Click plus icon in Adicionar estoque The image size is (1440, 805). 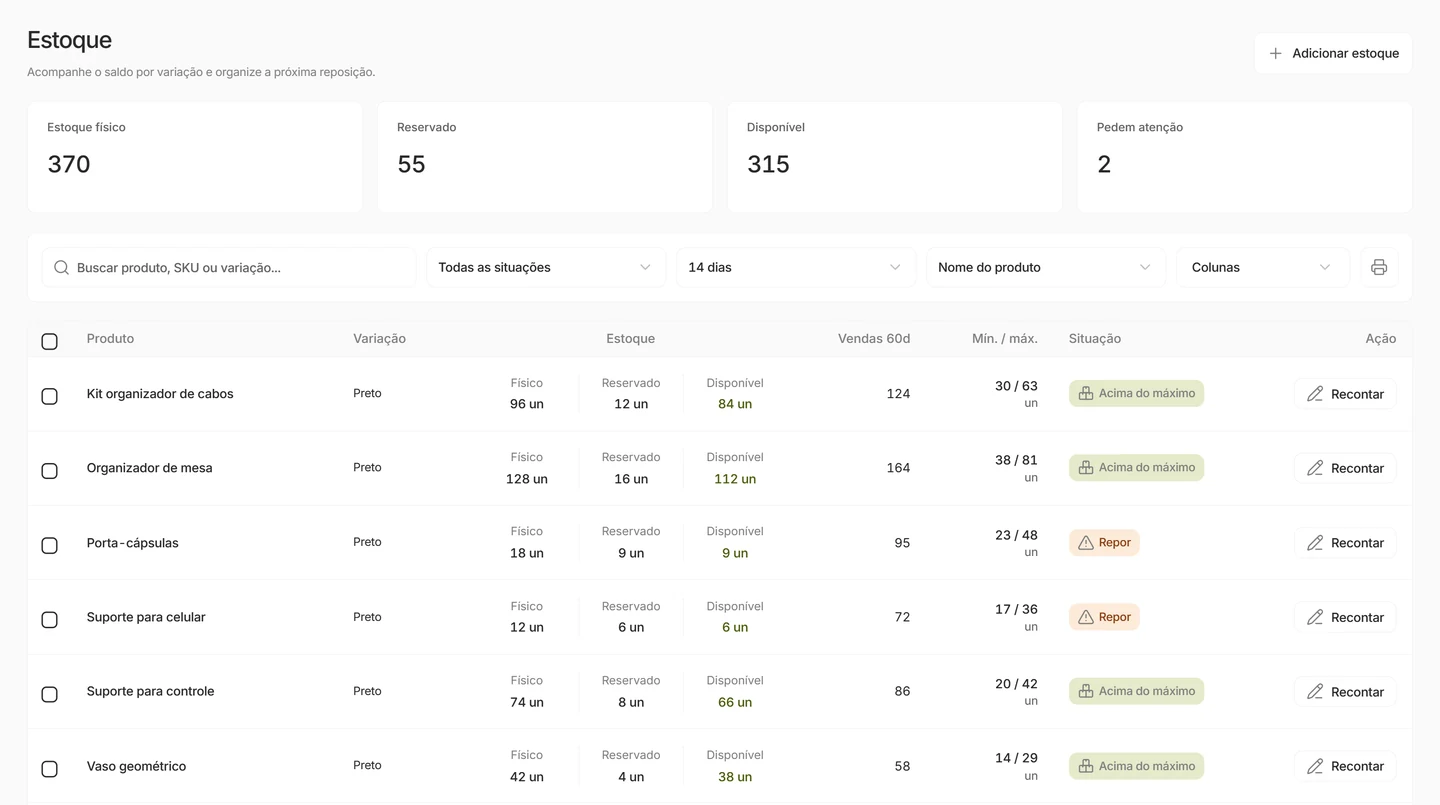coord(1275,53)
